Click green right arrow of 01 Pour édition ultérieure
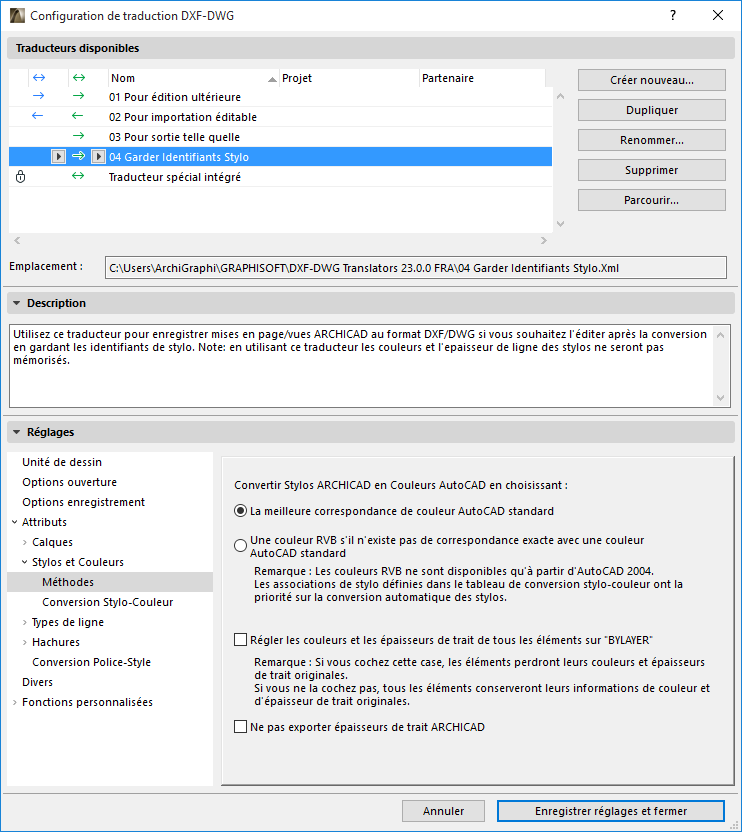The width and height of the screenshot is (742, 832). pyautogui.click(x=78, y=96)
